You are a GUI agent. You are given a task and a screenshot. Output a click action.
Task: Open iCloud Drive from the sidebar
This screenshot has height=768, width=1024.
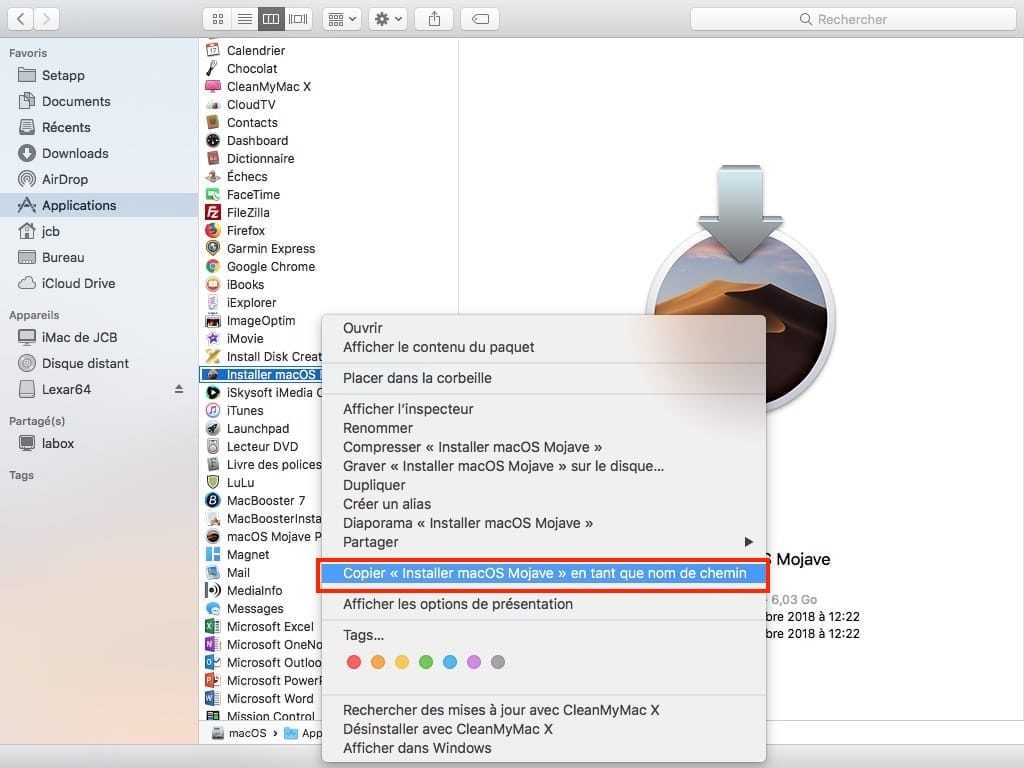click(x=78, y=283)
